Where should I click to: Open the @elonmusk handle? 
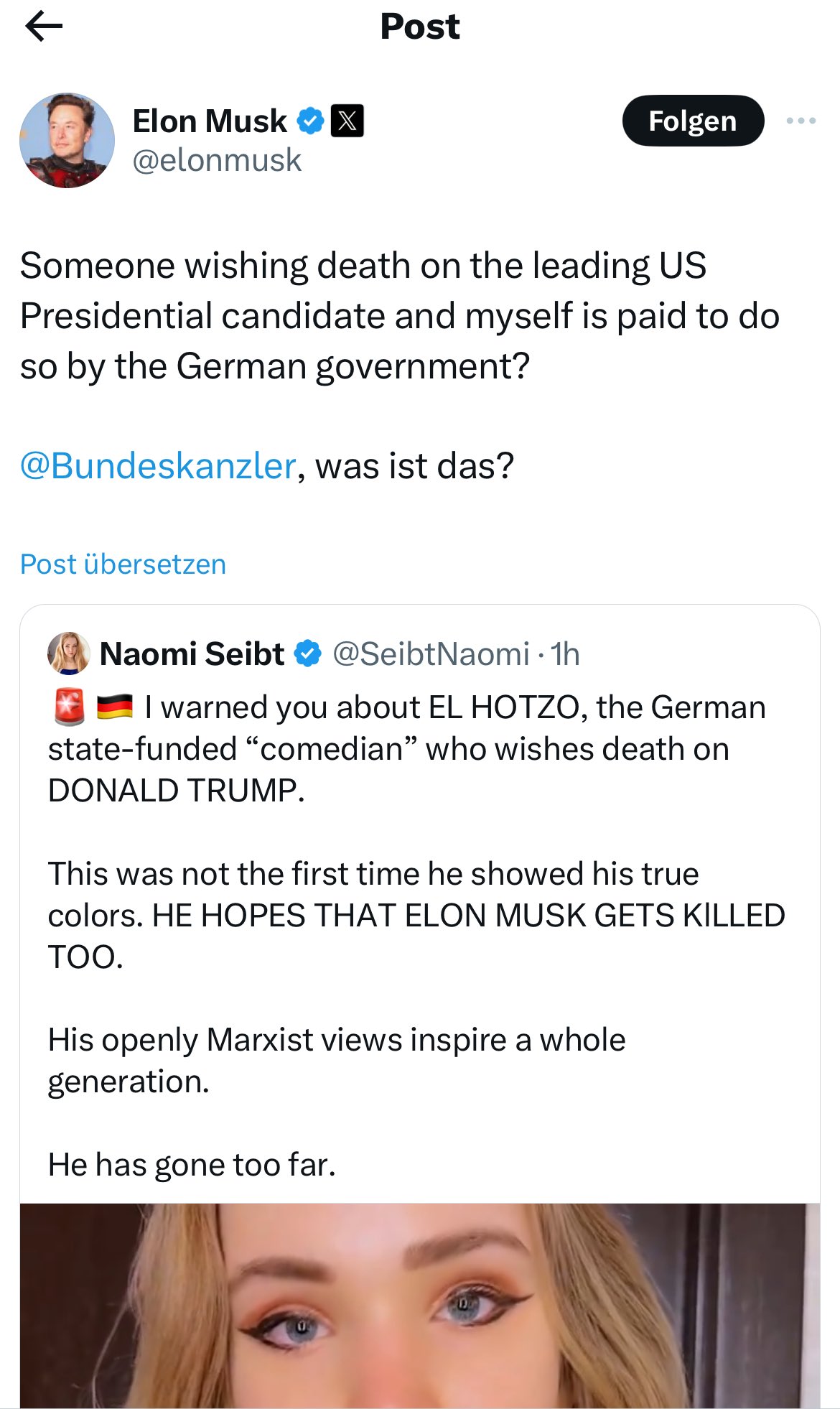point(217,160)
